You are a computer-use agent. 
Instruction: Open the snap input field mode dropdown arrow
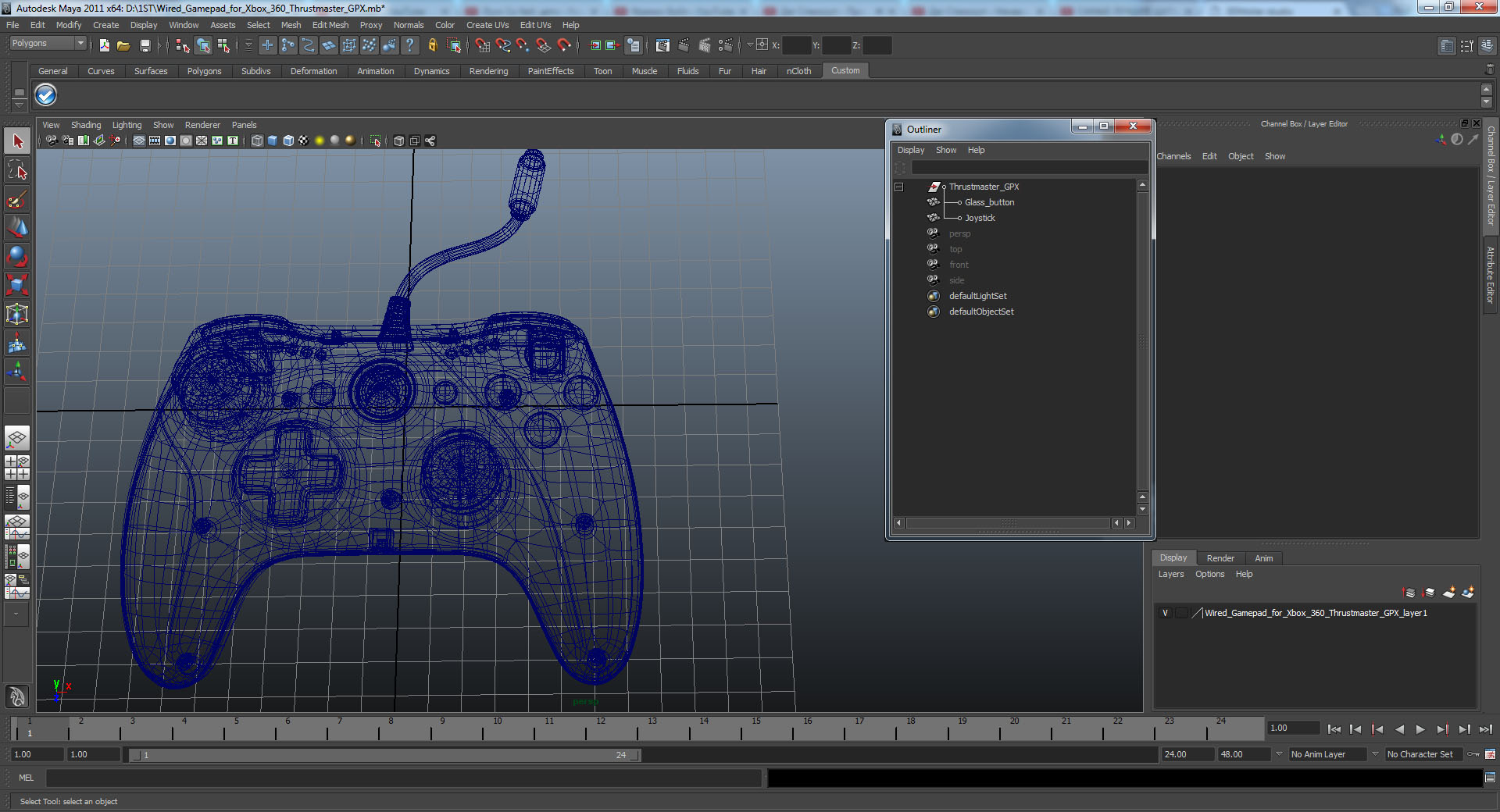tap(750, 45)
